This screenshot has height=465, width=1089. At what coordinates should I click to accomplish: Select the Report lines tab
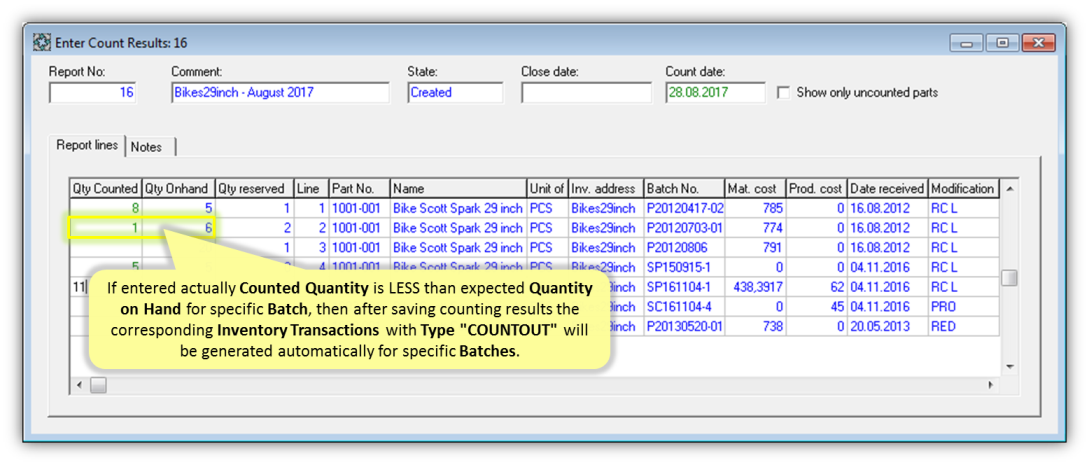coord(87,146)
